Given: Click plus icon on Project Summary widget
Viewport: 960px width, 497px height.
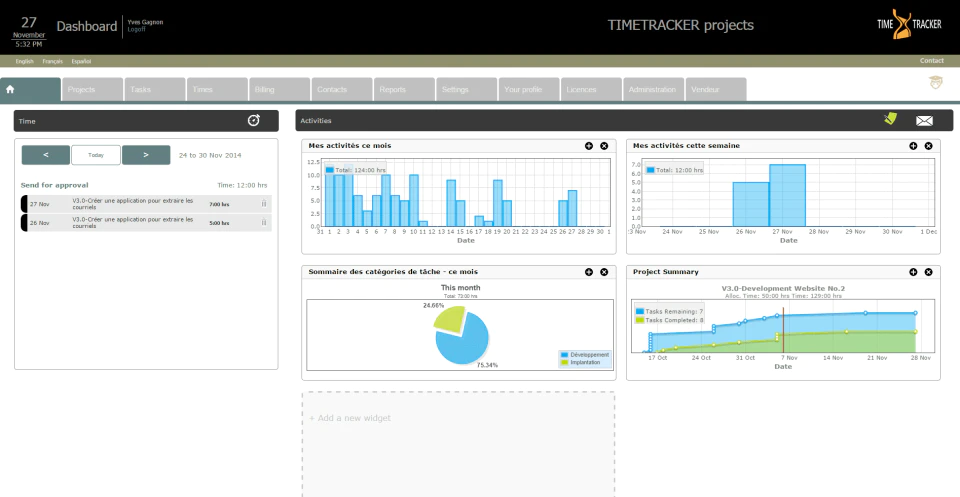Looking at the screenshot, I should (x=913, y=272).
